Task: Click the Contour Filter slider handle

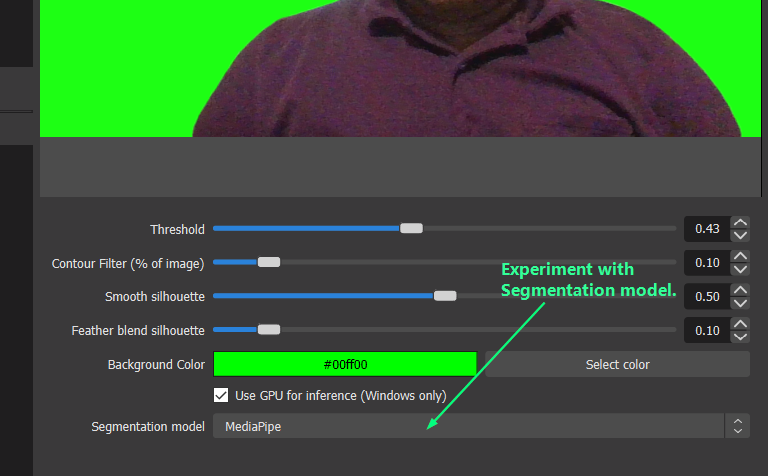Action: 268,262
